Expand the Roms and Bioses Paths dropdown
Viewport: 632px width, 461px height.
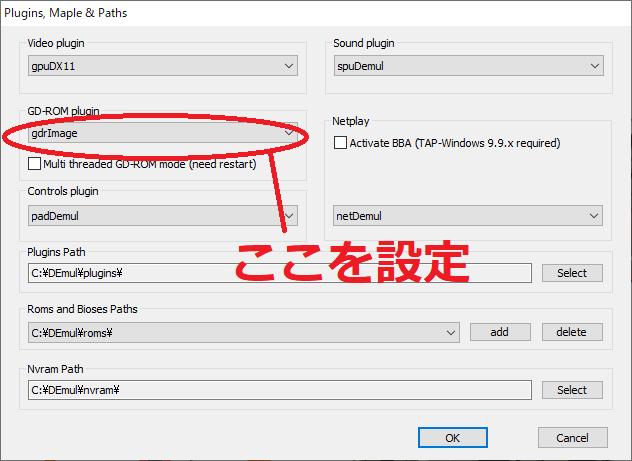(244, 332)
